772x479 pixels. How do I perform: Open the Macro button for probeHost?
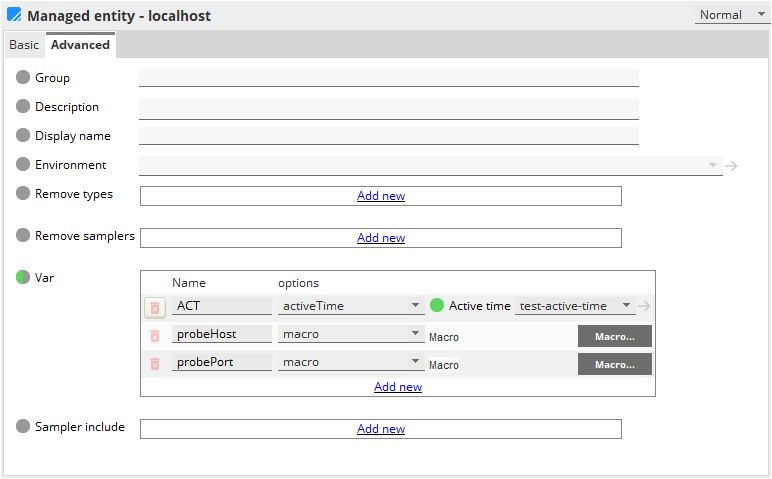[614, 337]
